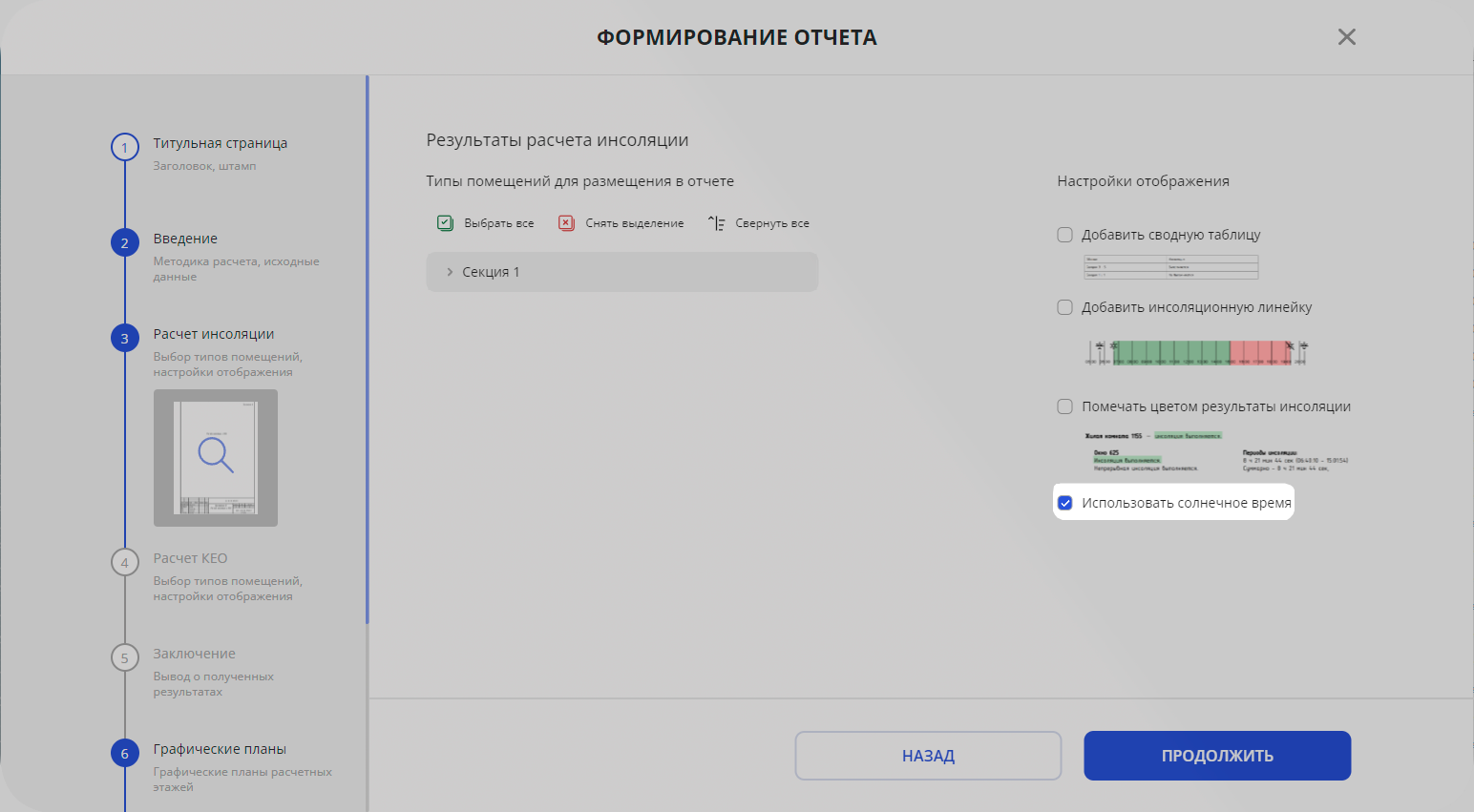Go to 'Расчет инсоляции' step label
Screen dimensions: 1474x812
tap(214, 334)
